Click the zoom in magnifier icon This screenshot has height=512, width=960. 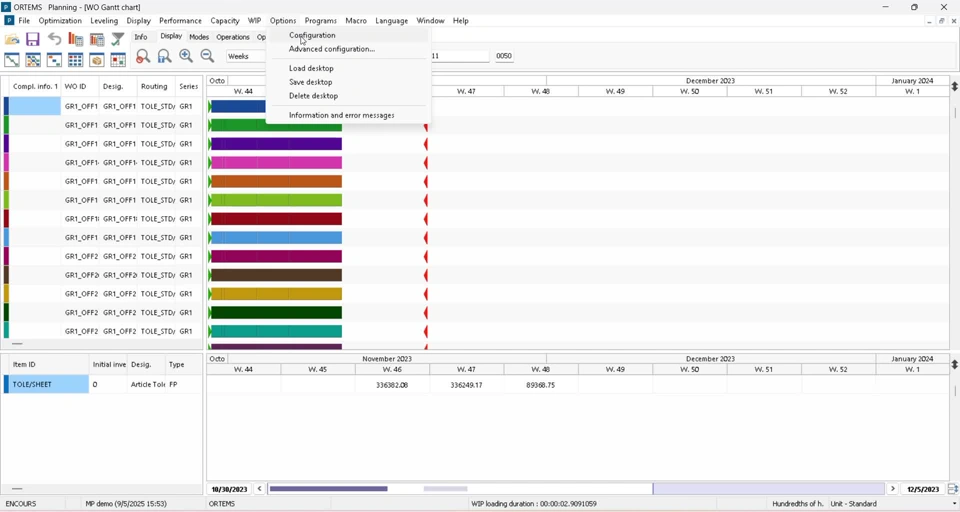pos(186,56)
